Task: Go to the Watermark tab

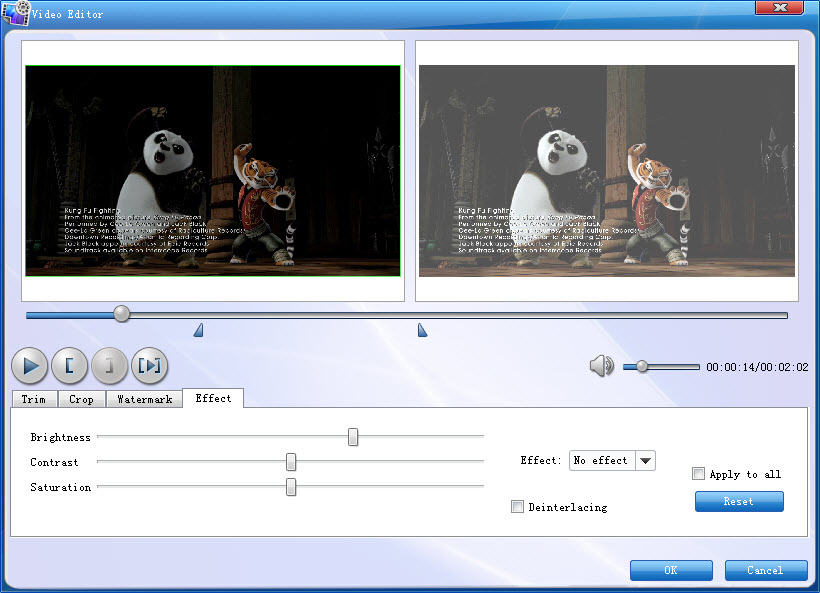Action: [x=145, y=399]
